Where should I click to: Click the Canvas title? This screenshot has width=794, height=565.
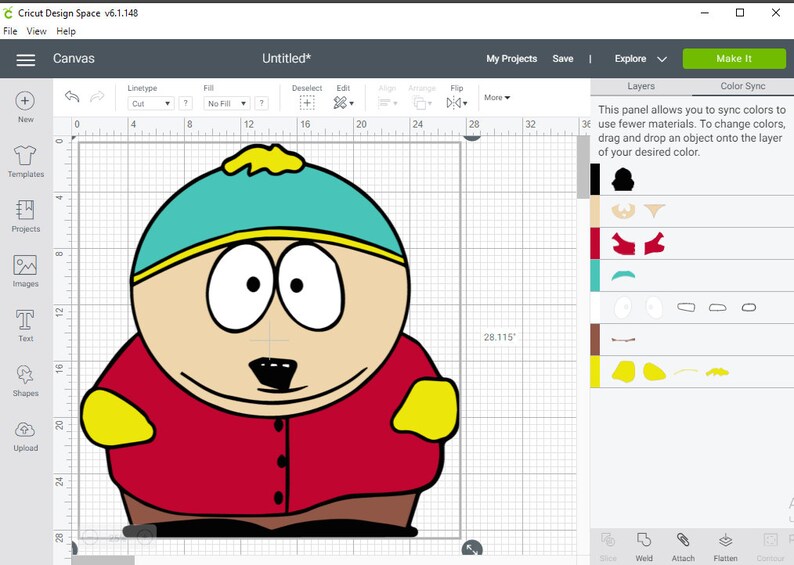click(74, 59)
